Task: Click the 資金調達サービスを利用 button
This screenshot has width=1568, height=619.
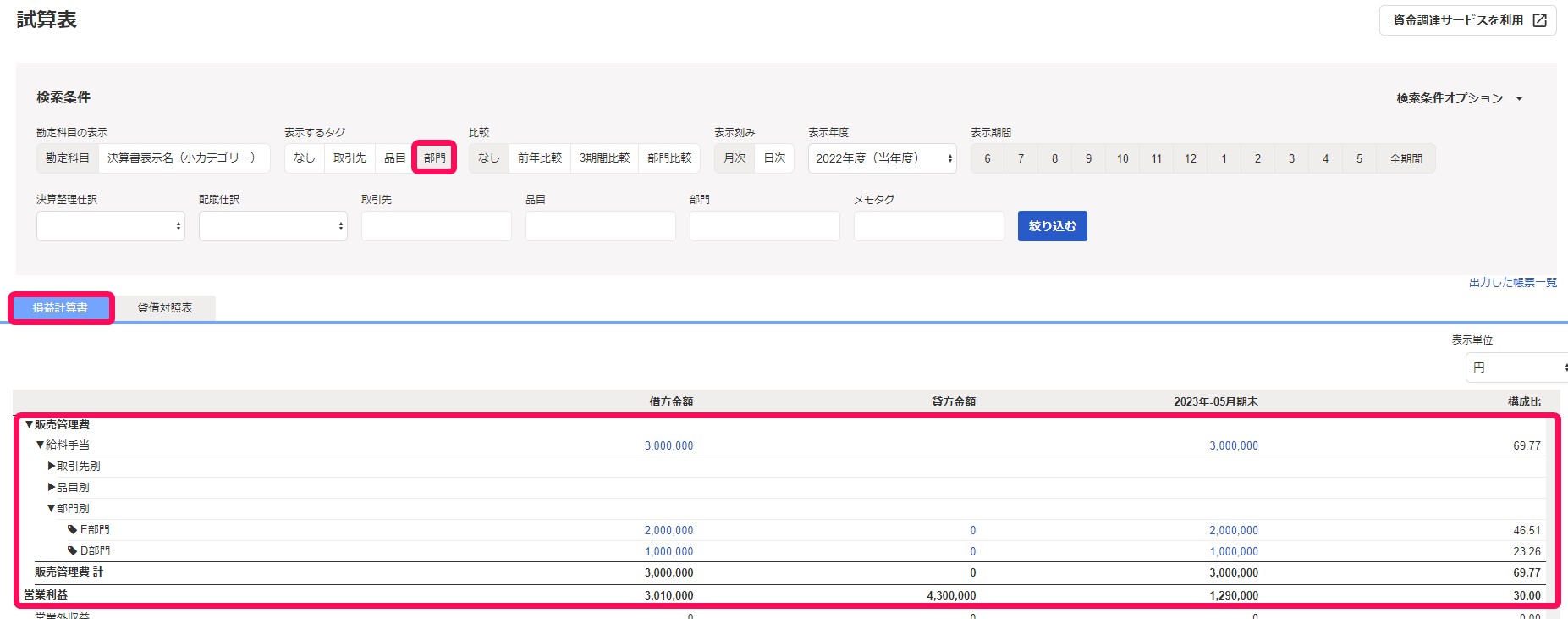Action: click(x=1468, y=20)
